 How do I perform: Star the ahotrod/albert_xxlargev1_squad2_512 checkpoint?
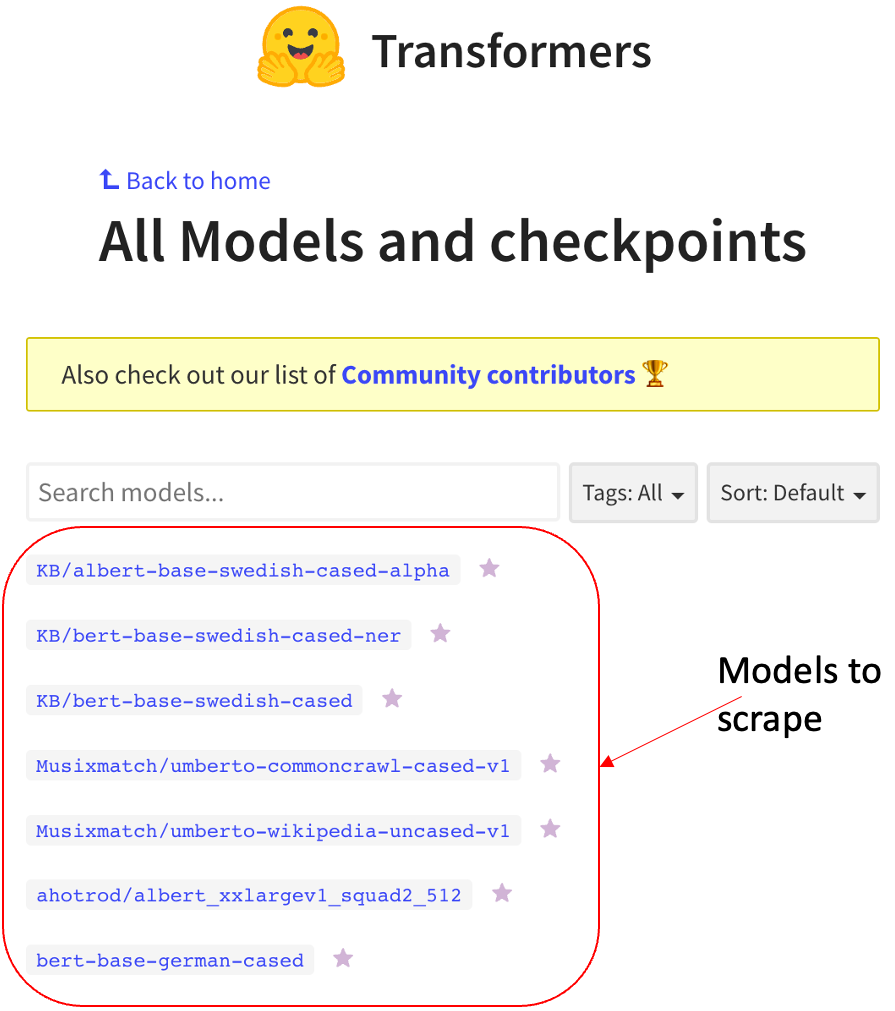(502, 893)
